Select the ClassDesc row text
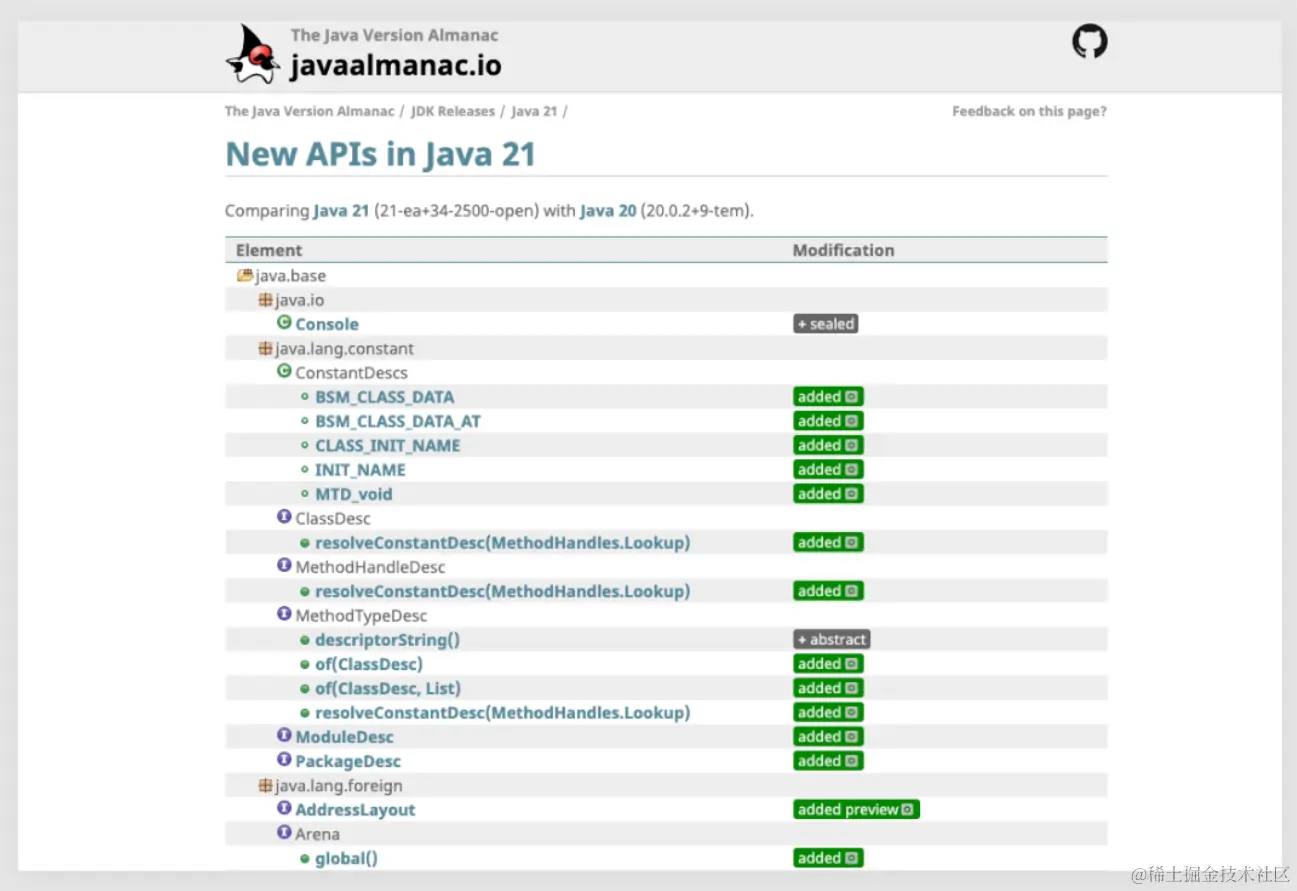The height and width of the screenshot is (891, 1297). [x=333, y=519]
